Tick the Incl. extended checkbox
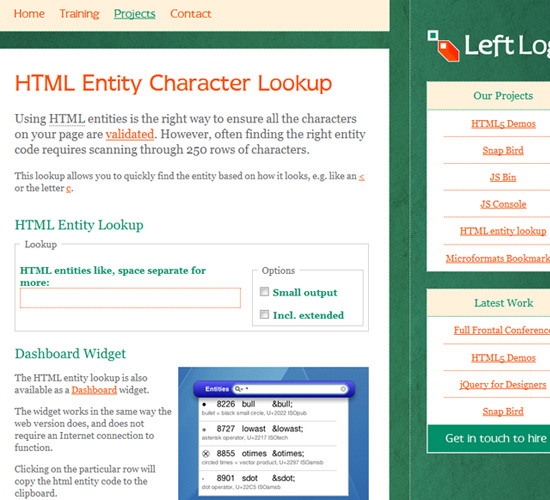This screenshot has width=550, height=500. (264, 314)
